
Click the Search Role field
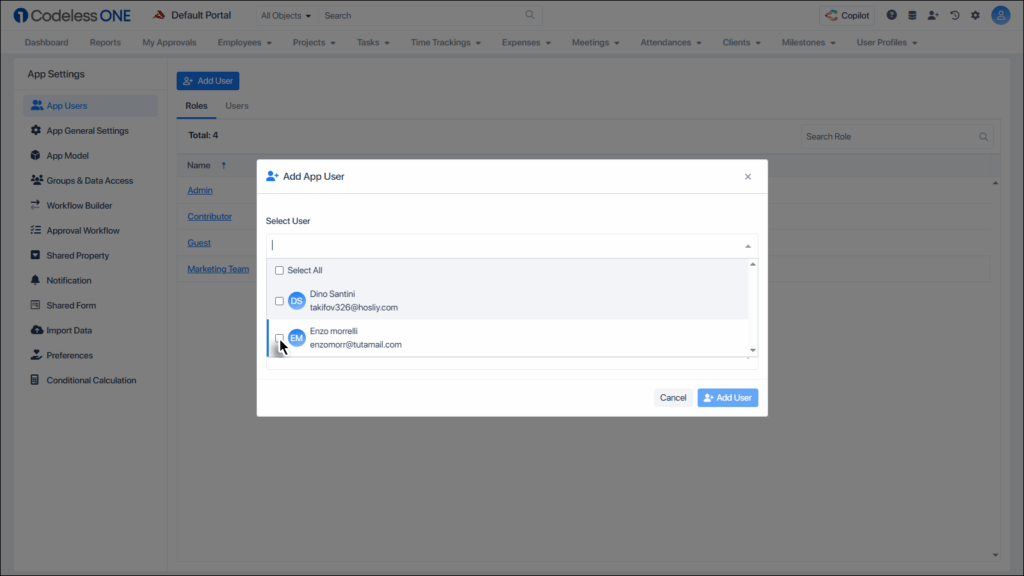click(897, 136)
